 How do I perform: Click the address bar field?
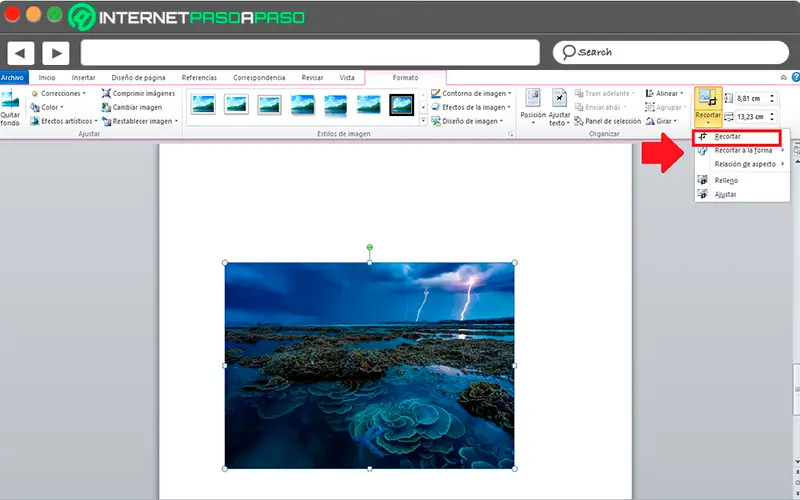click(310, 53)
